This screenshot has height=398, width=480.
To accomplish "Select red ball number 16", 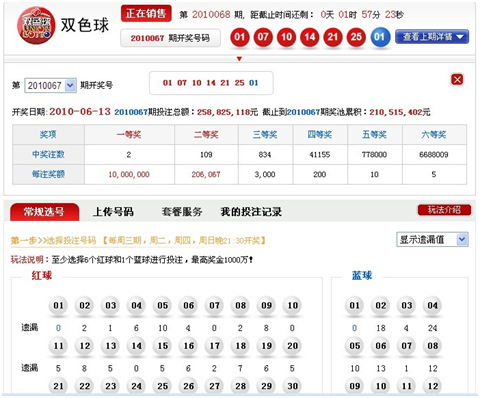I will coord(188,346).
